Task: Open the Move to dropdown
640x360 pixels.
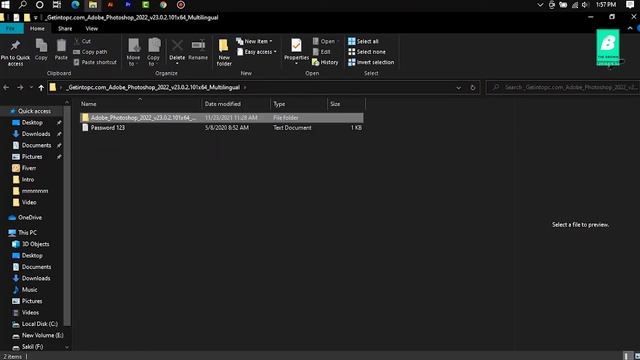Action: coord(133,52)
